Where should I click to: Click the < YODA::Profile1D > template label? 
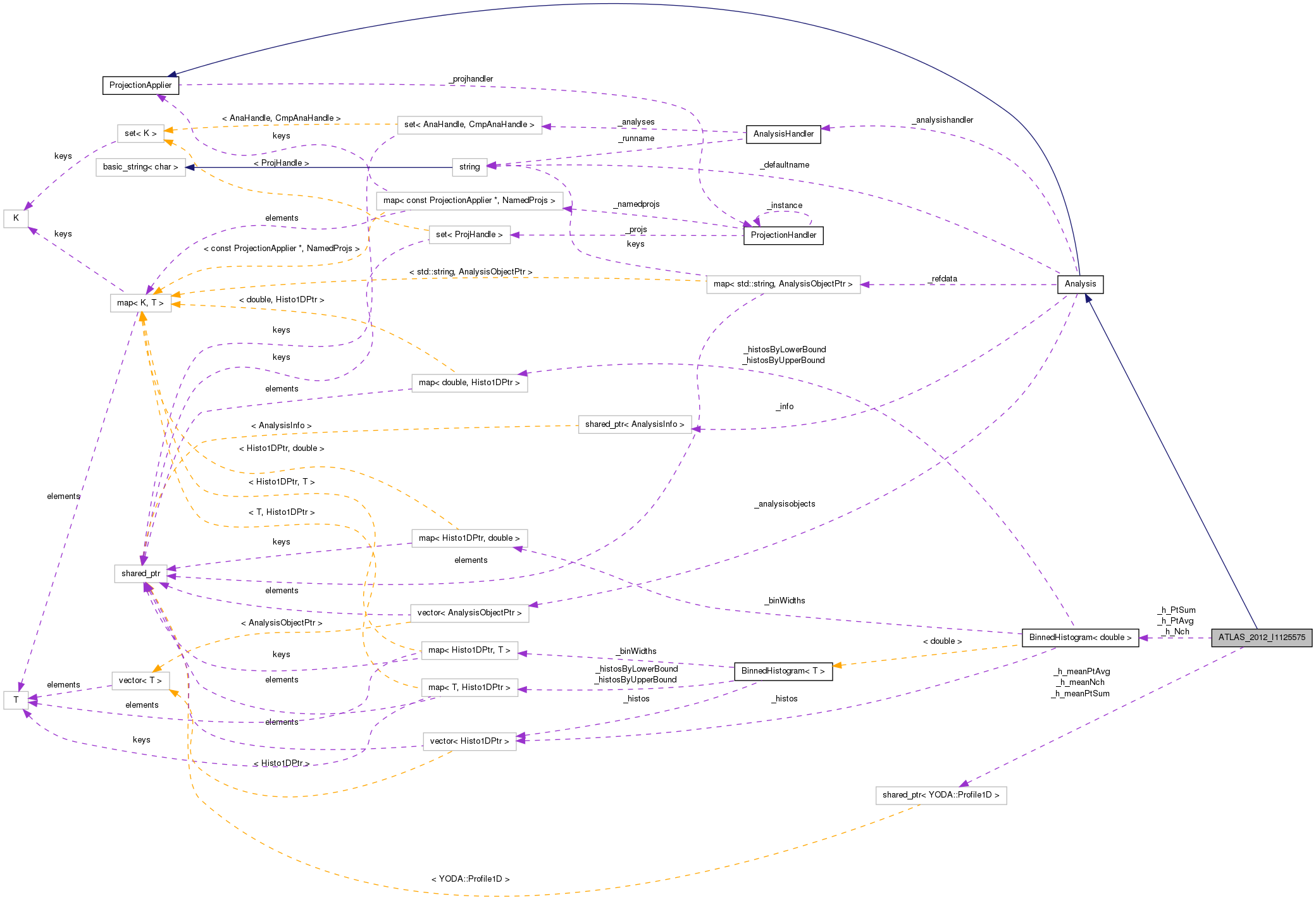point(471,879)
